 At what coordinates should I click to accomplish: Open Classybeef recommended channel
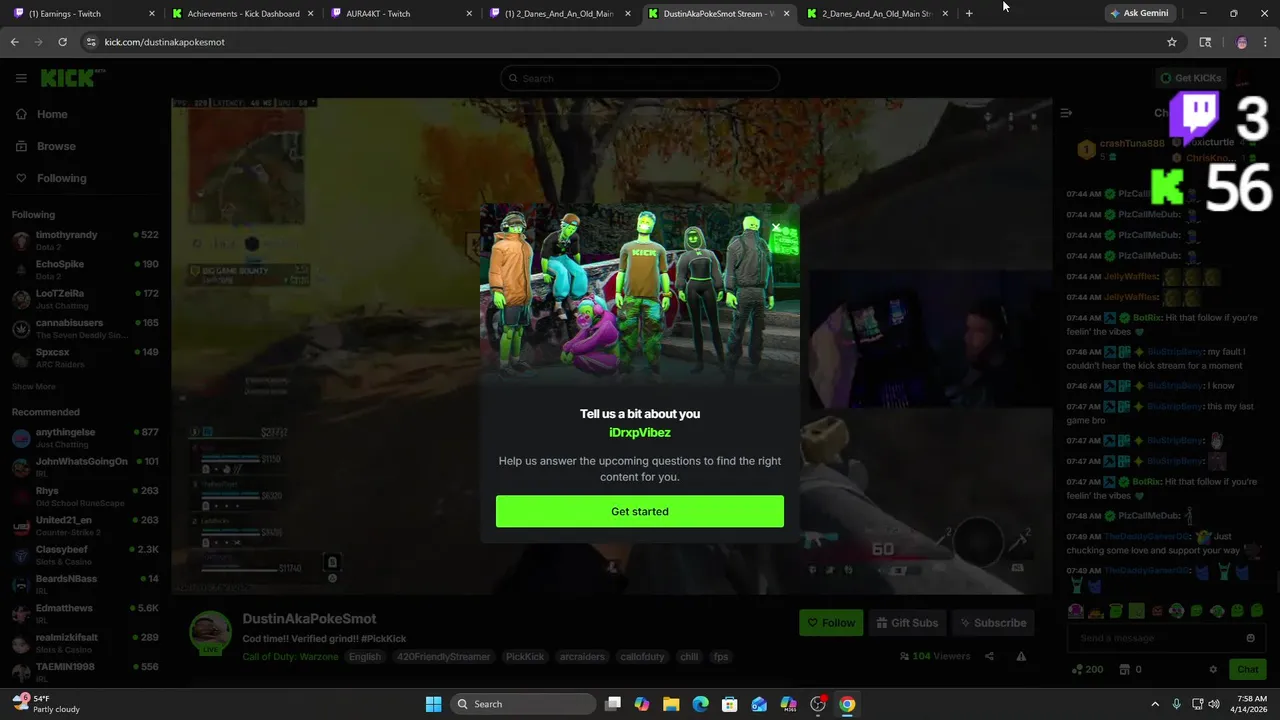tap(85, 555)
